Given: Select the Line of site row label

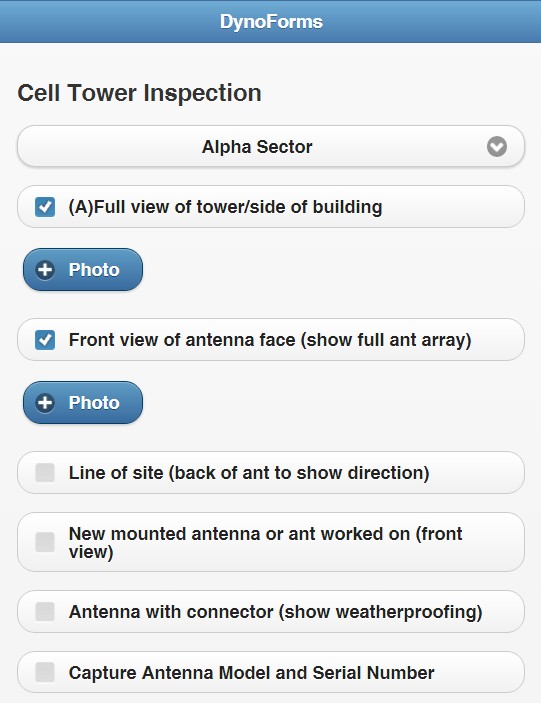Looking at the screenshot, I should (x=249, y=473).
